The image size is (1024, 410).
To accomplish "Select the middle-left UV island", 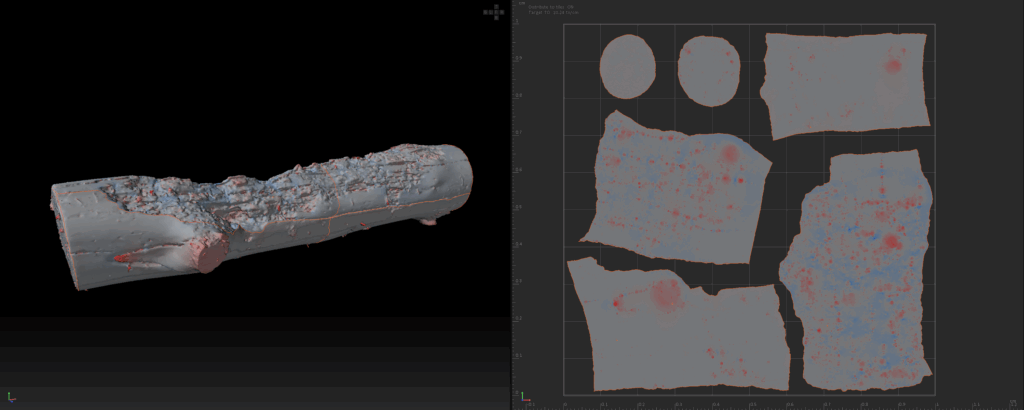I will coord(675,192).
